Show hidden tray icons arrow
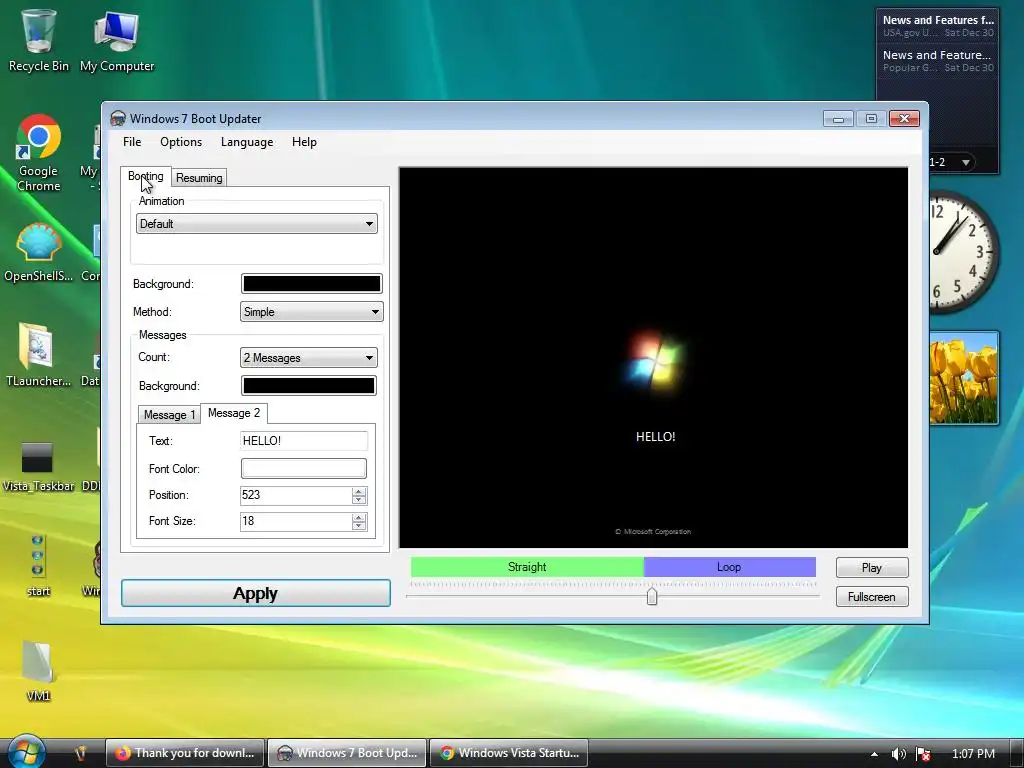 coord(874,754)
